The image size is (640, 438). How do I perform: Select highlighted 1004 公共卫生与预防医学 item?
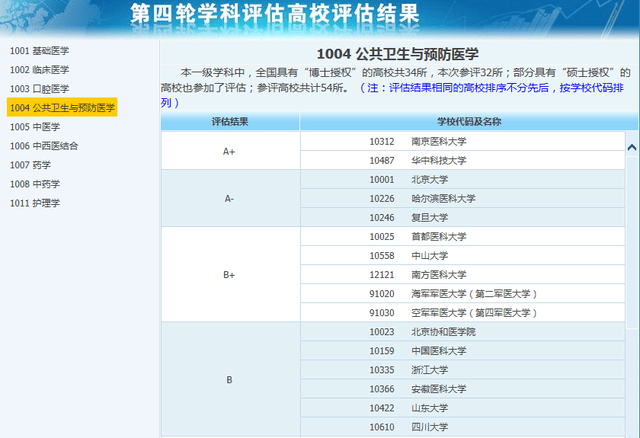tap(61, 107)
